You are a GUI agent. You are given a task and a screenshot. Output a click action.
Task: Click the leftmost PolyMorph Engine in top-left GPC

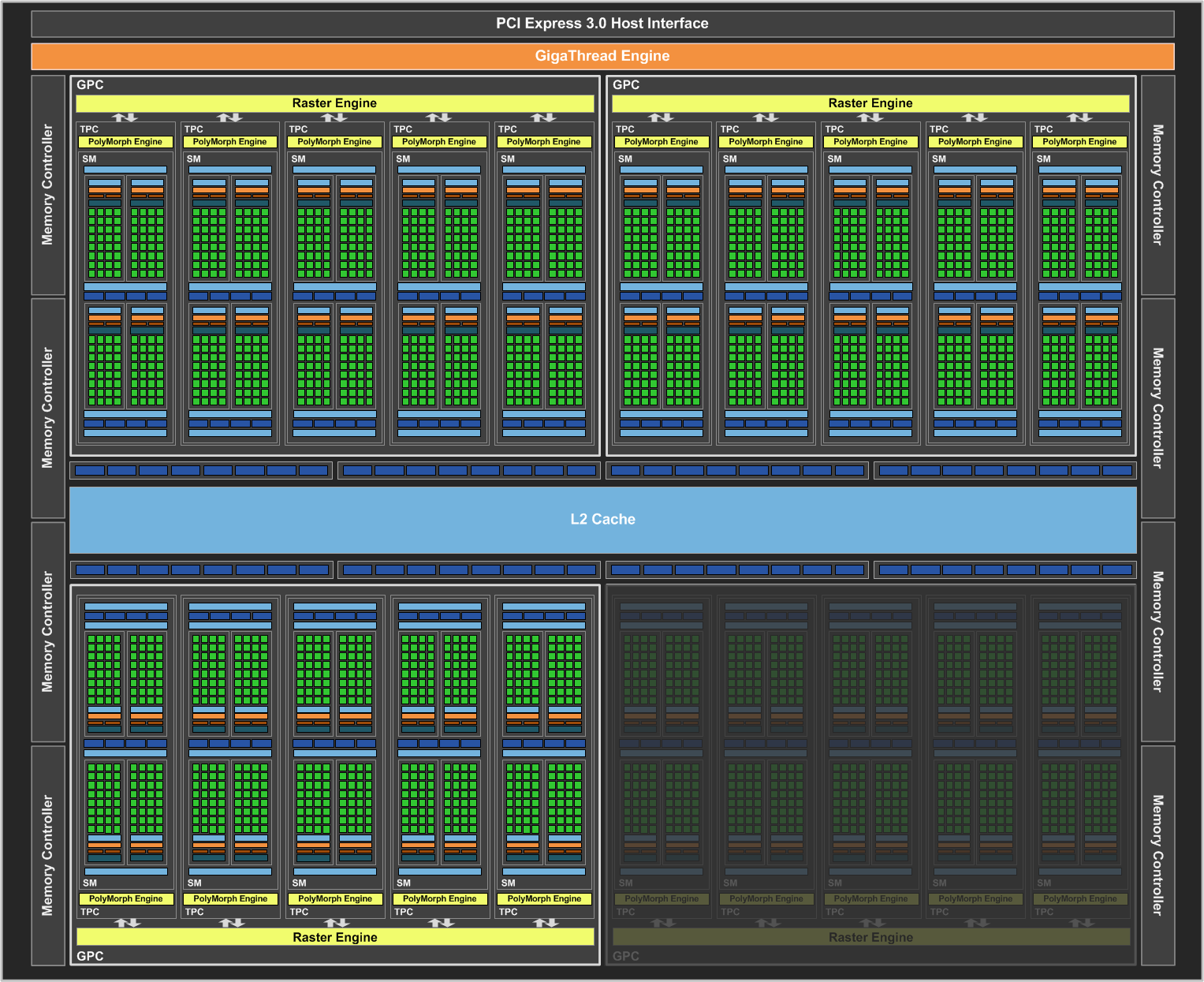pyautogui.click(x=125, y=142)
